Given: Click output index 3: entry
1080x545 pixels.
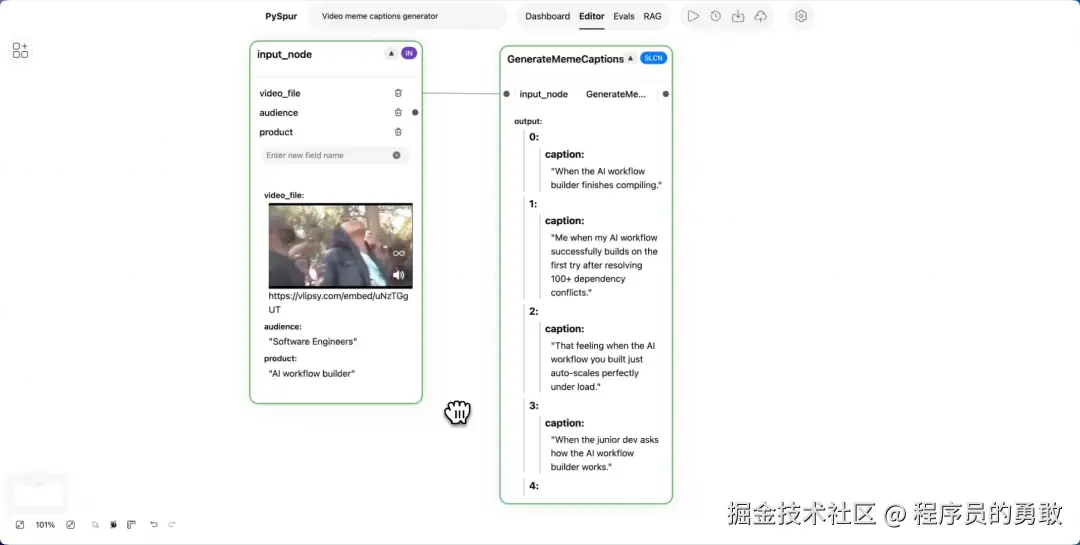Looking at the screenshot, I should coord(534,406).
